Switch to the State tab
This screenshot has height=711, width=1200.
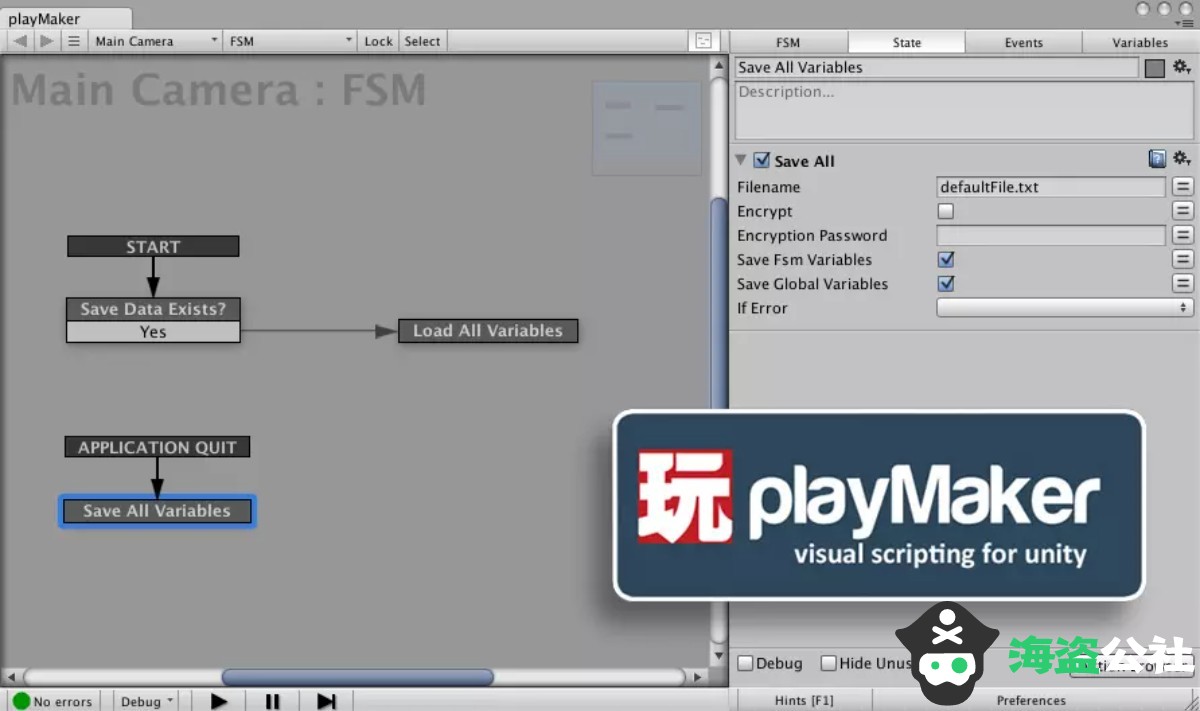pos(907,42)
